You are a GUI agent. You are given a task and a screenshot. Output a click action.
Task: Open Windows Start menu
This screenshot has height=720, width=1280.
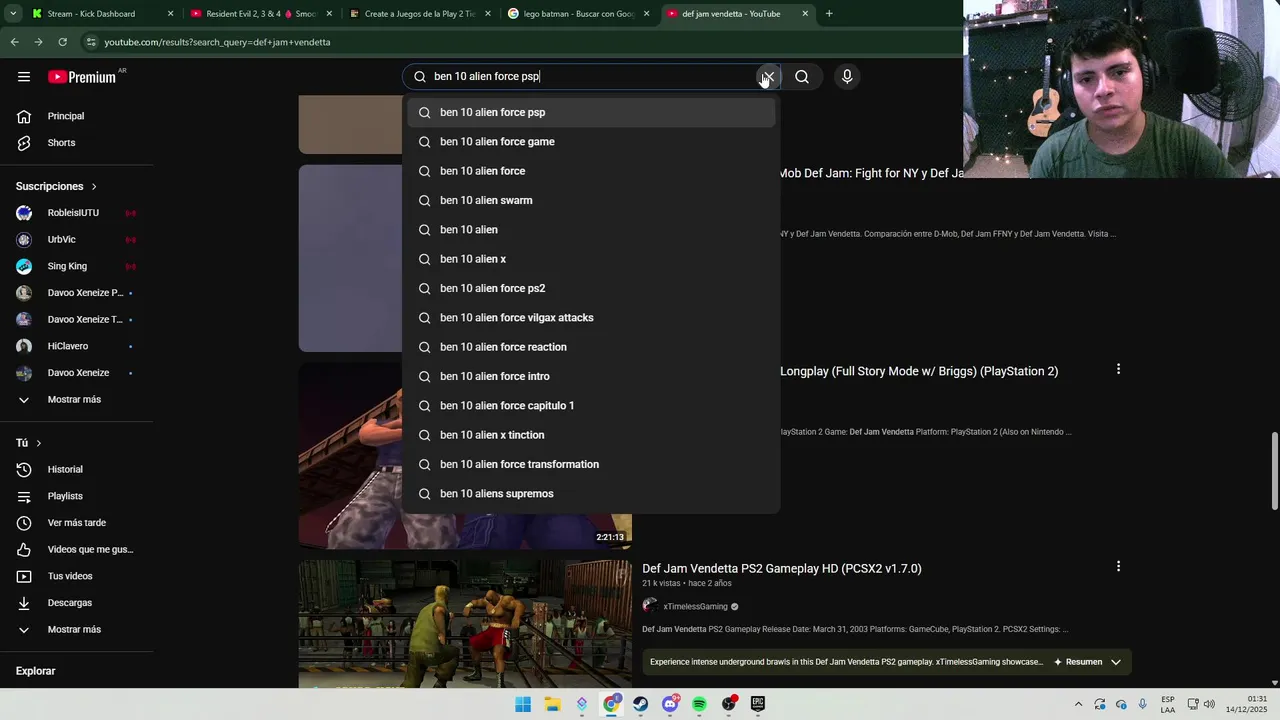(x=523, y=704)
